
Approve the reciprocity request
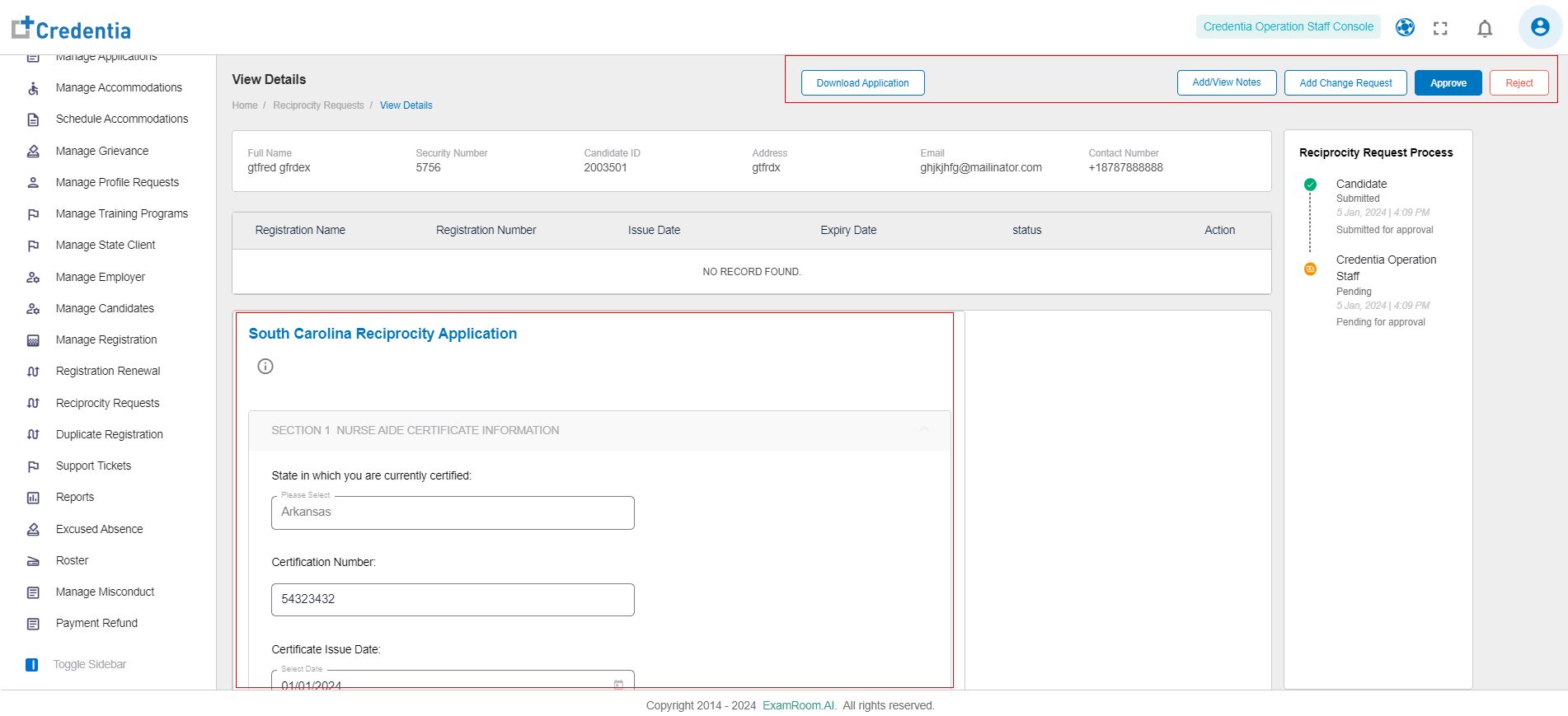(1448, 83)
